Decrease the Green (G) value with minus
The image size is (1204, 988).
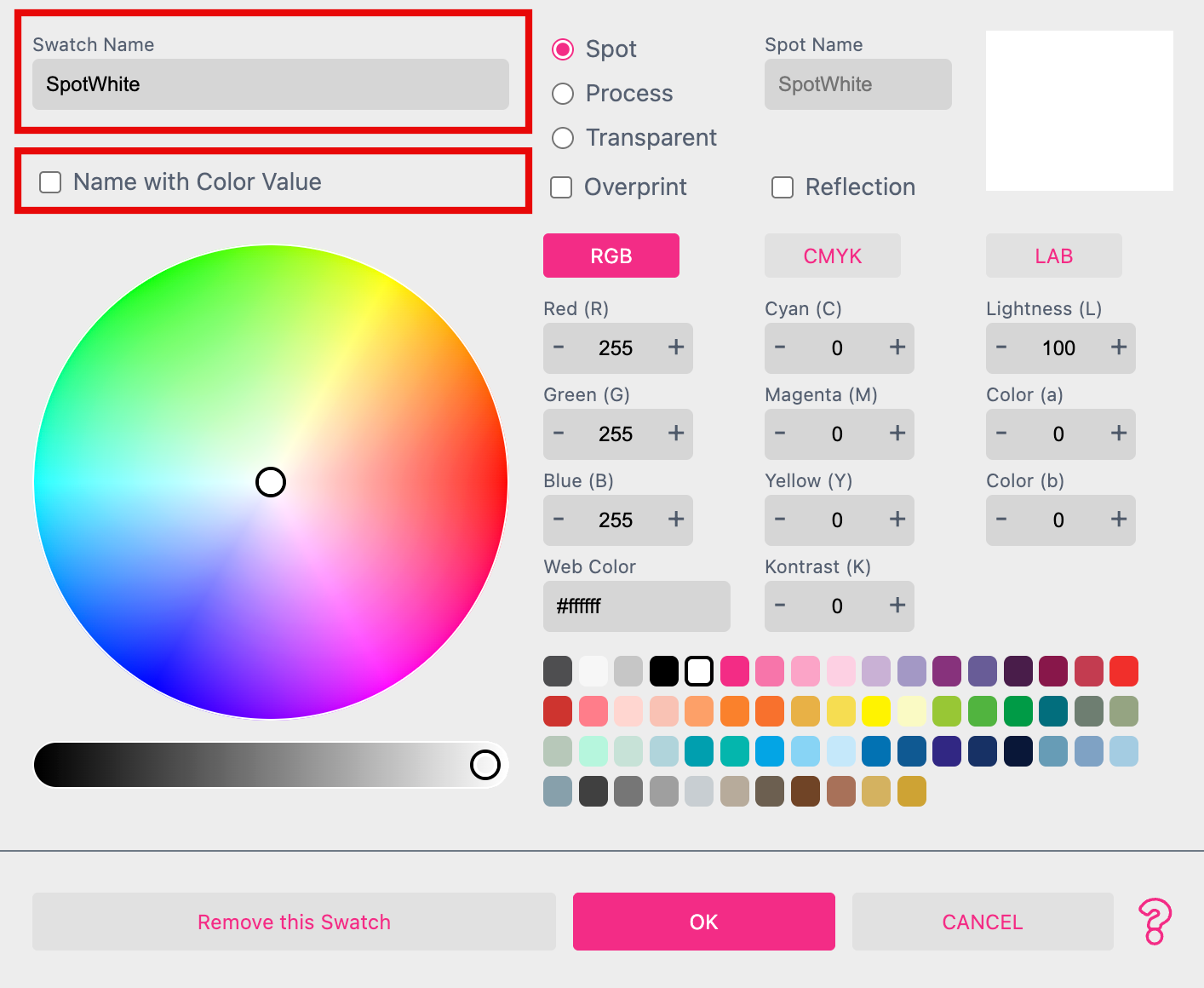click(559, 434)
